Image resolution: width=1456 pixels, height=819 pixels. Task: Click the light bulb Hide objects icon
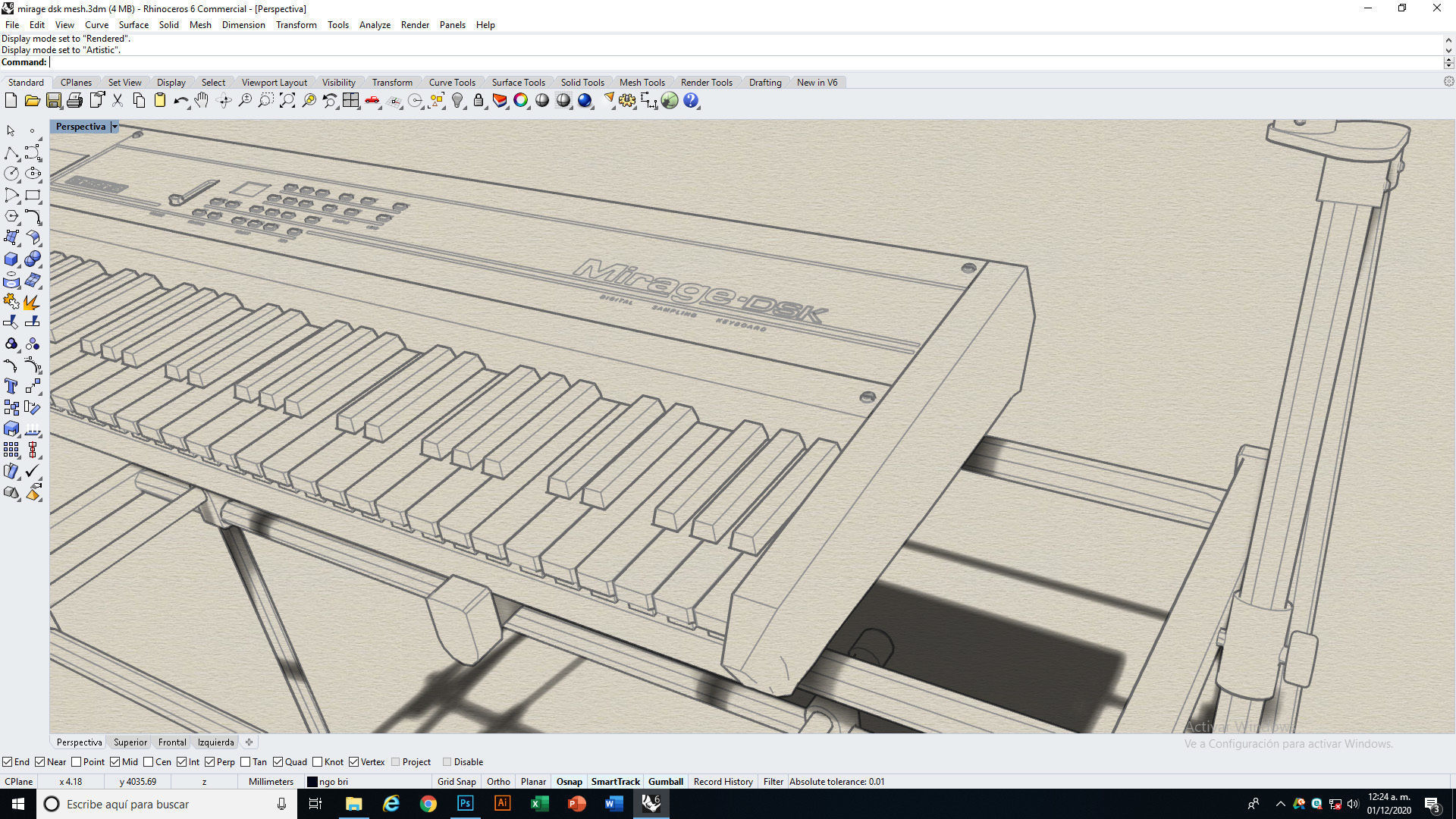coord(457,100)
